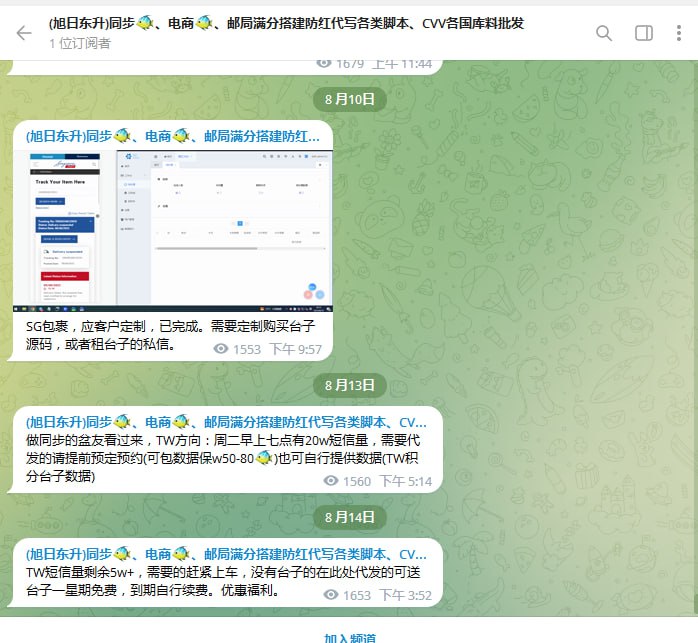
Task: Click the 8月10日 date badge
Action: [x=349, y=99]
